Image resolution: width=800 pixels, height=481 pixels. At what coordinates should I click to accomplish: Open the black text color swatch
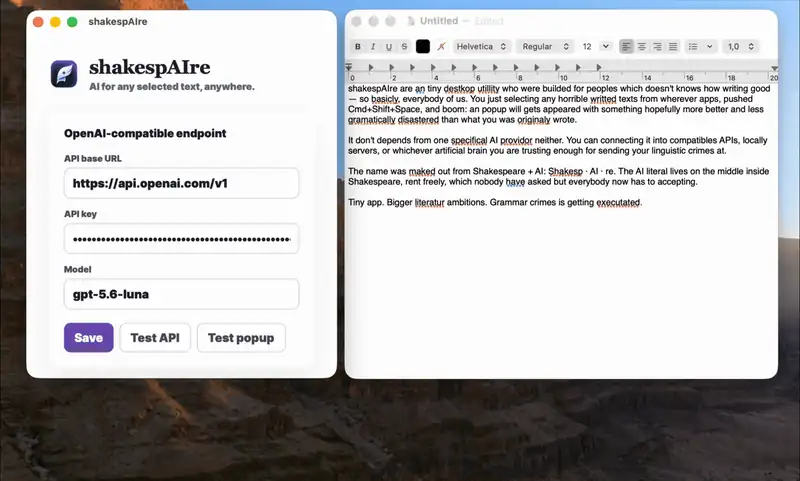click(422, 46)
